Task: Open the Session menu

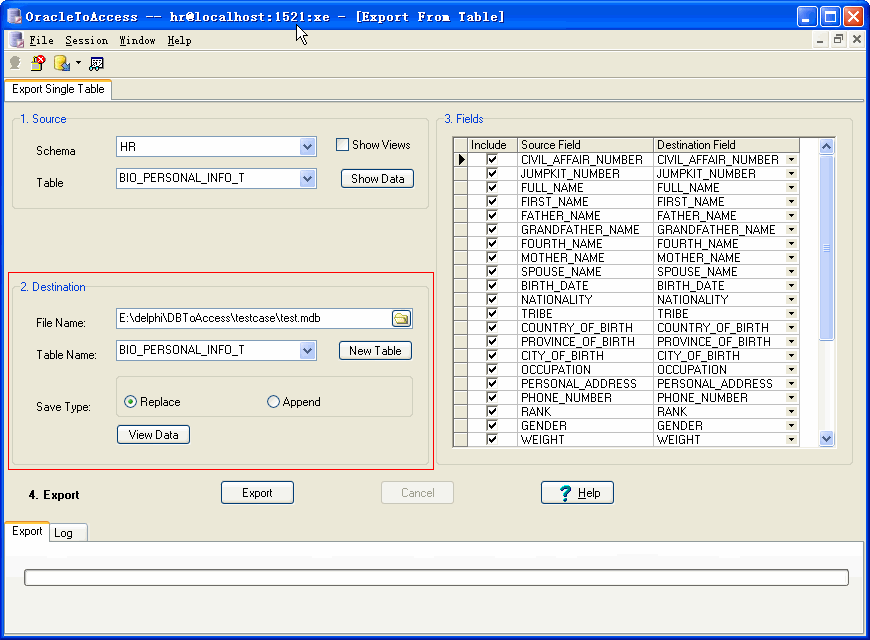Action: (87, 41)
